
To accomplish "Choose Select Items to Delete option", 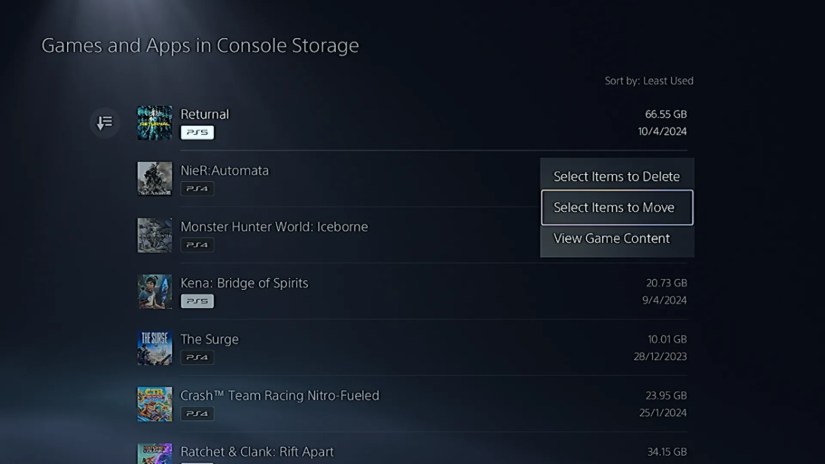I will point(617,176).
